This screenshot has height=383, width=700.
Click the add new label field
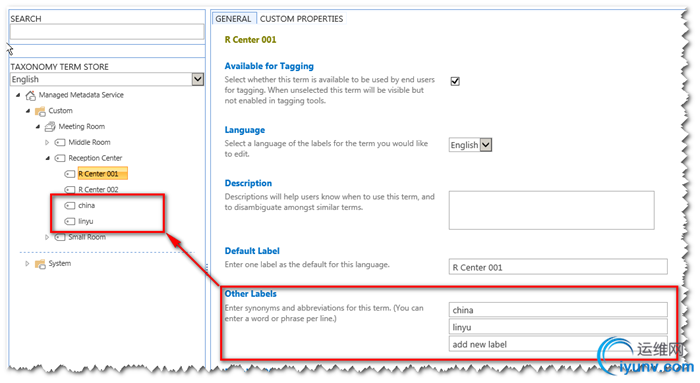click(558, 344)
